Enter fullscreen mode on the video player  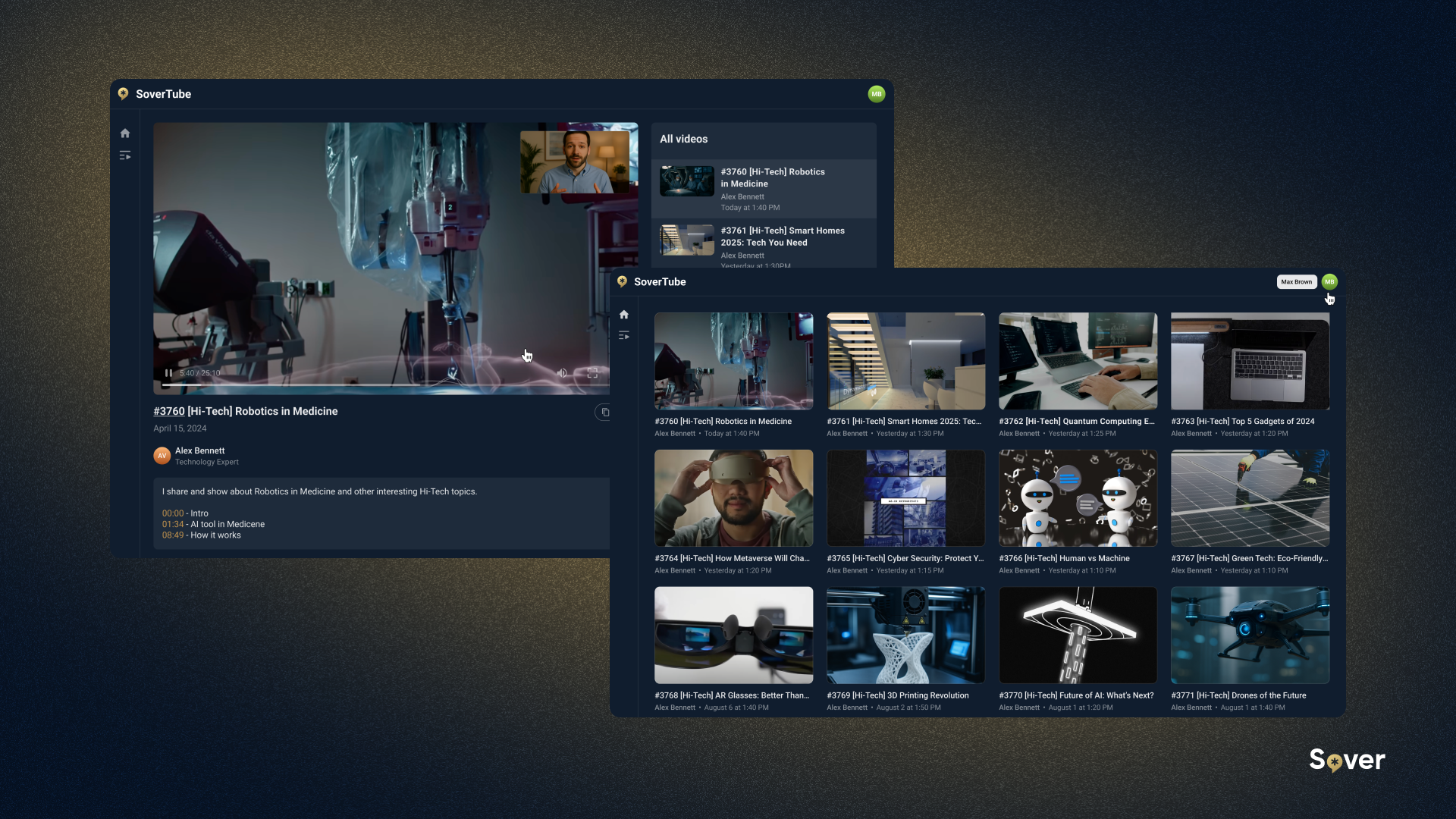[592, 373]
